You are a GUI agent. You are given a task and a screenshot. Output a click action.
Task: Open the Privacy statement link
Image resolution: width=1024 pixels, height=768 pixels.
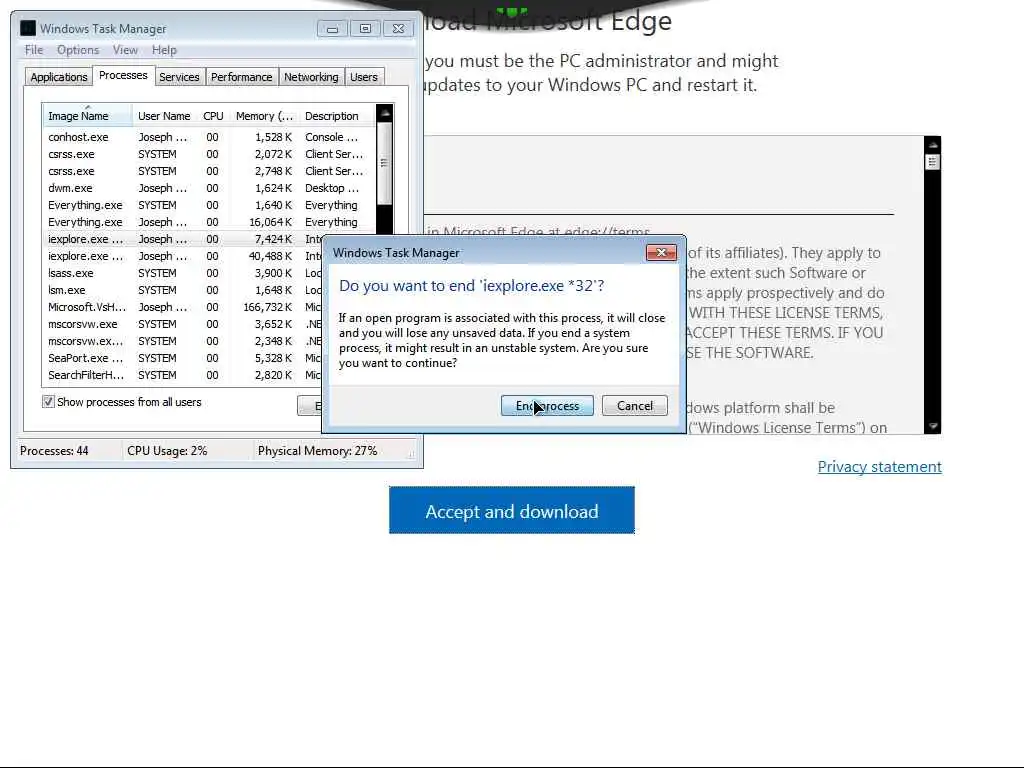[x=879, y=466]
